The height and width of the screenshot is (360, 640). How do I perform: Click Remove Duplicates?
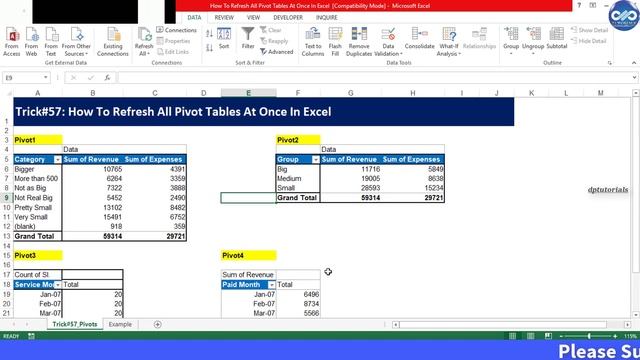359,42
